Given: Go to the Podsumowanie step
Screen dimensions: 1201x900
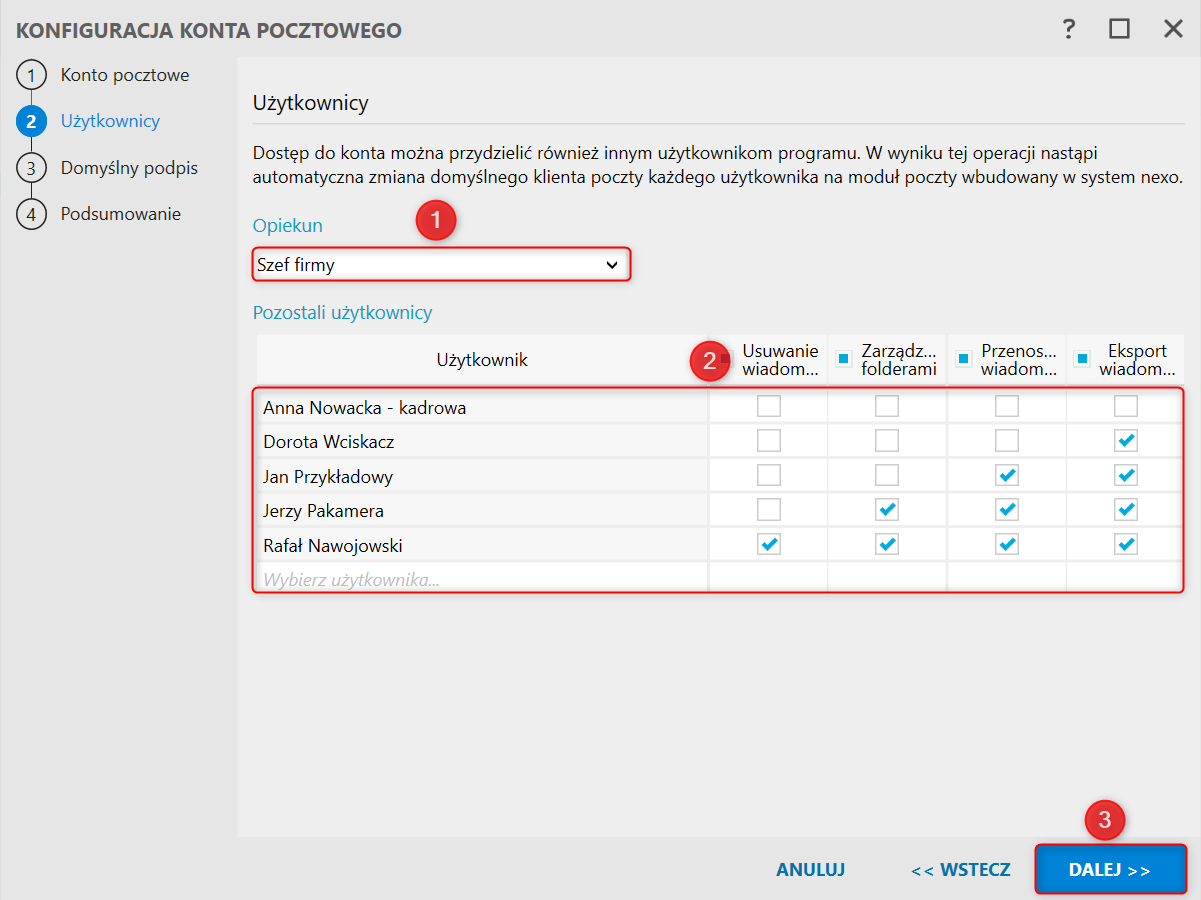Looking at the screenshot, I should coord(120,214).
